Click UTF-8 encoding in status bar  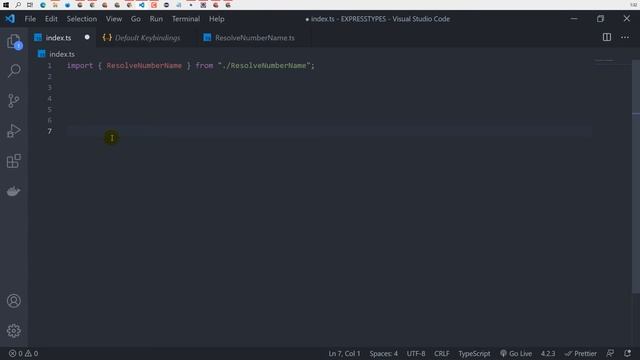416,353
